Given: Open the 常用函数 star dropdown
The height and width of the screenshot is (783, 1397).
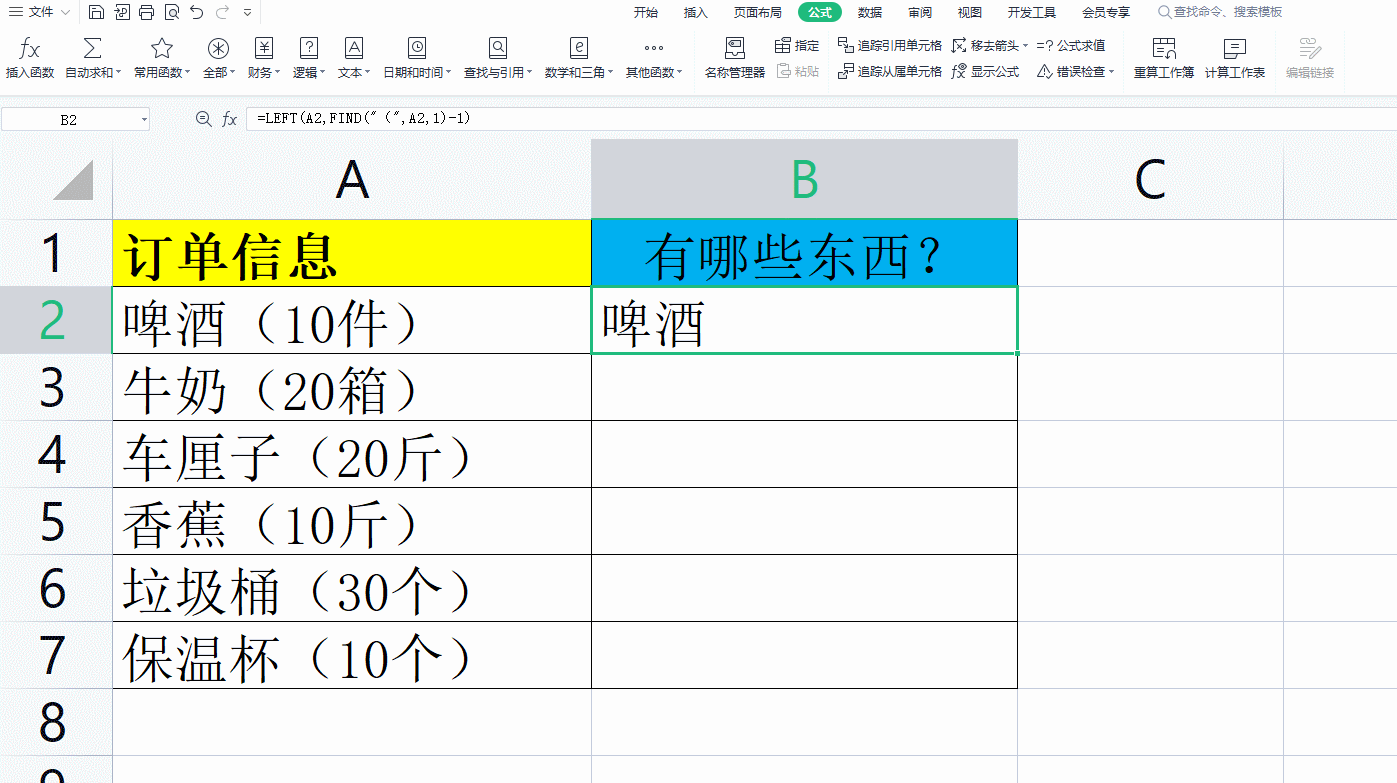Looking at the screenshot, I should [161, 58].
